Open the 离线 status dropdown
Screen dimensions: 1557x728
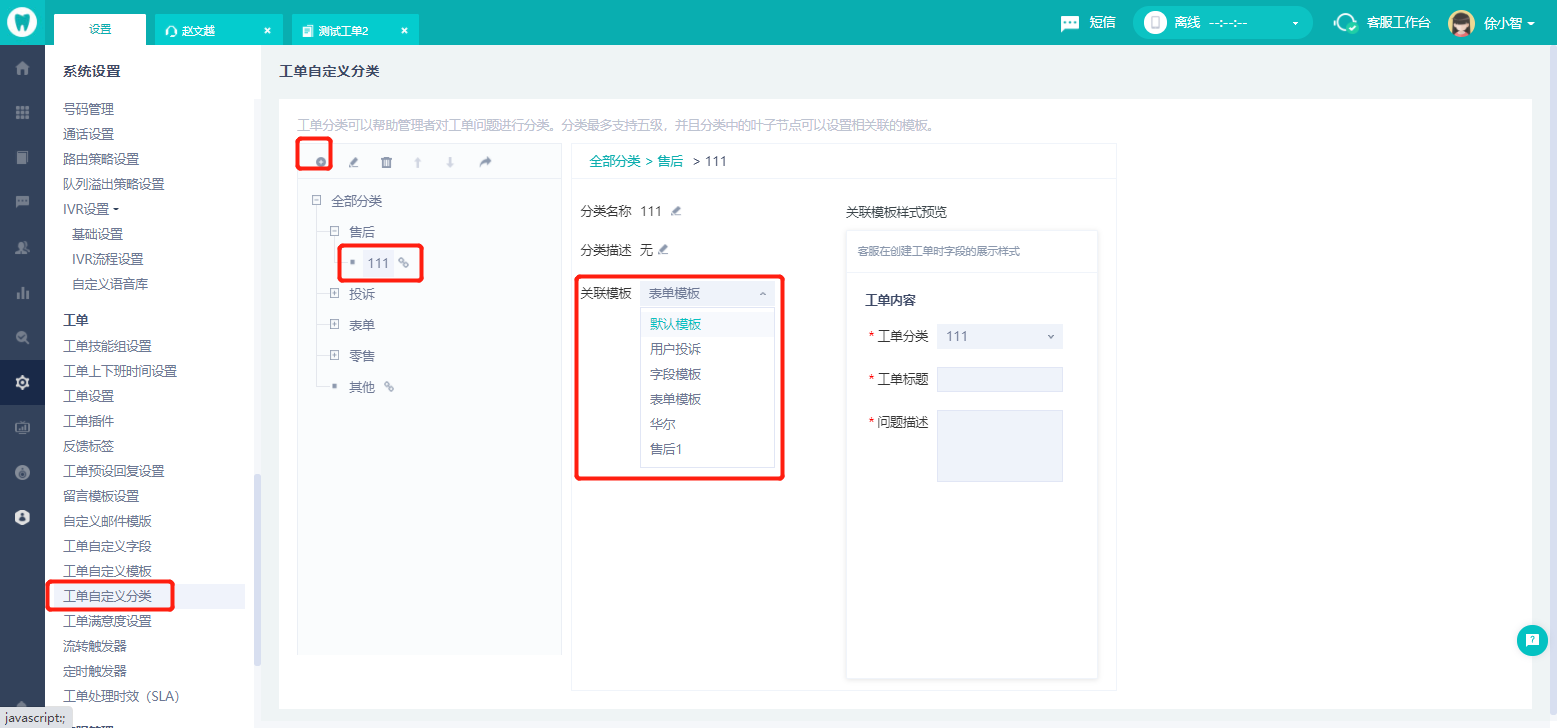point(1223,22)
